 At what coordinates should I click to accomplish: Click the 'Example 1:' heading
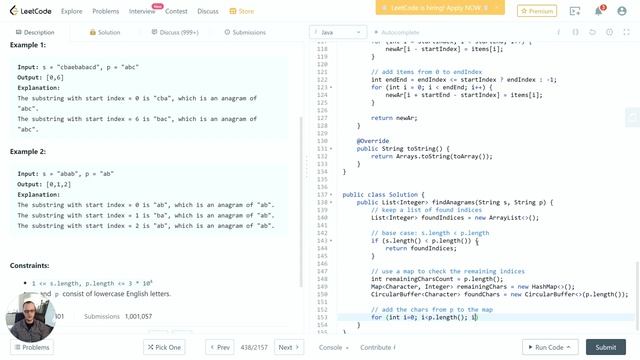click(28, 45)
